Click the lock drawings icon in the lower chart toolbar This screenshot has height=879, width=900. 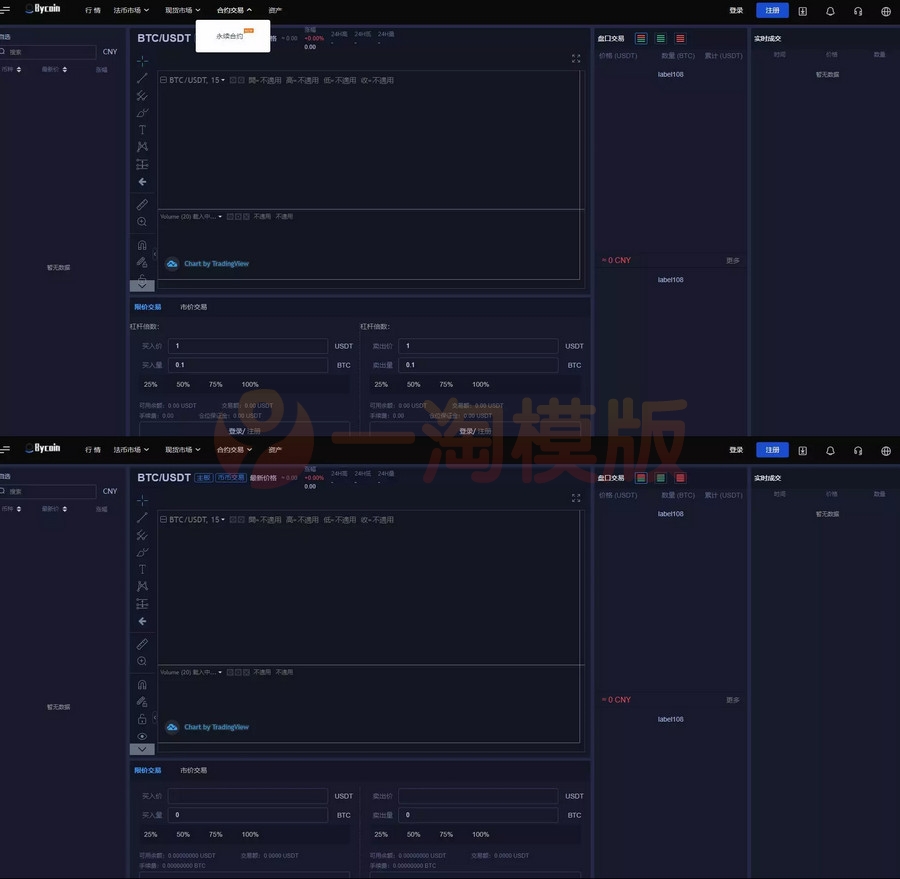coord(142,719)
